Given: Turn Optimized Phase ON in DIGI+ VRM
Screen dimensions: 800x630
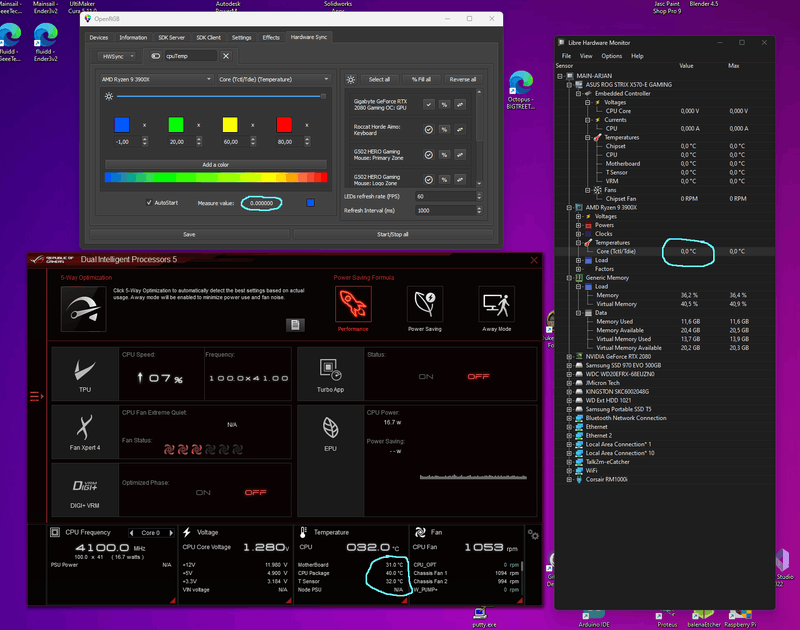Looking at the screenshot, I should tap(203, 492).
